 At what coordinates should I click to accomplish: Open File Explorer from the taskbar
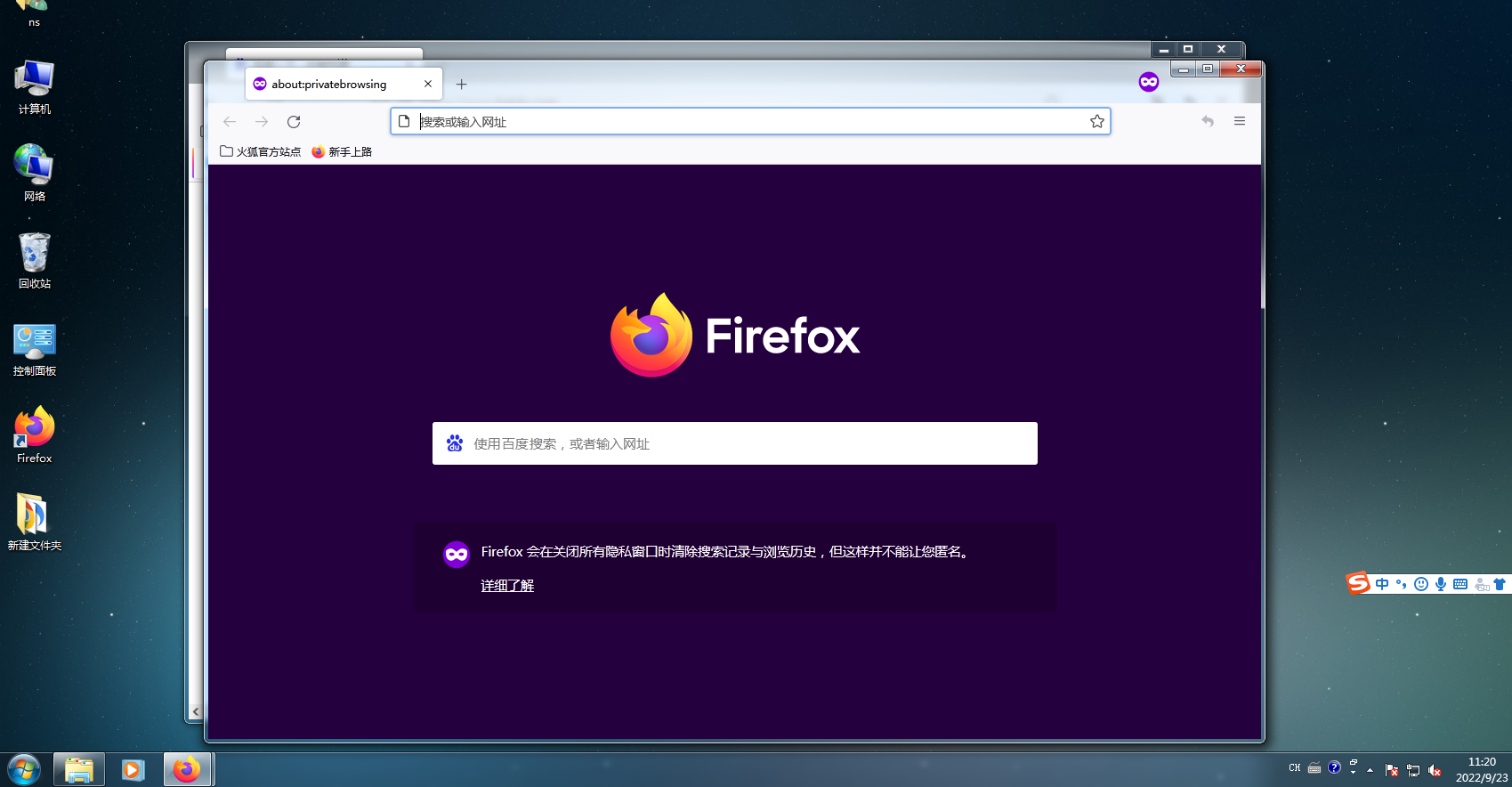click(x=79, y=769)
